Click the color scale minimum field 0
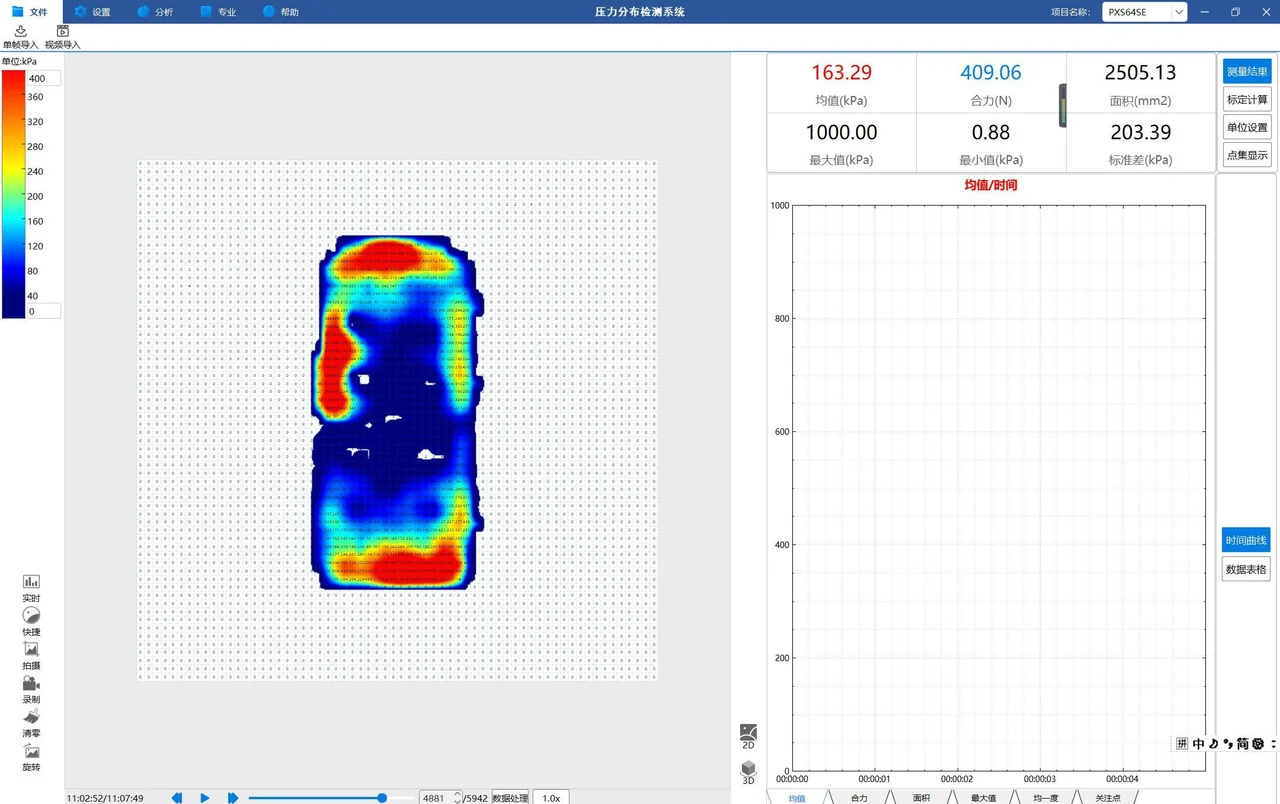 click(x=43, y=311)
